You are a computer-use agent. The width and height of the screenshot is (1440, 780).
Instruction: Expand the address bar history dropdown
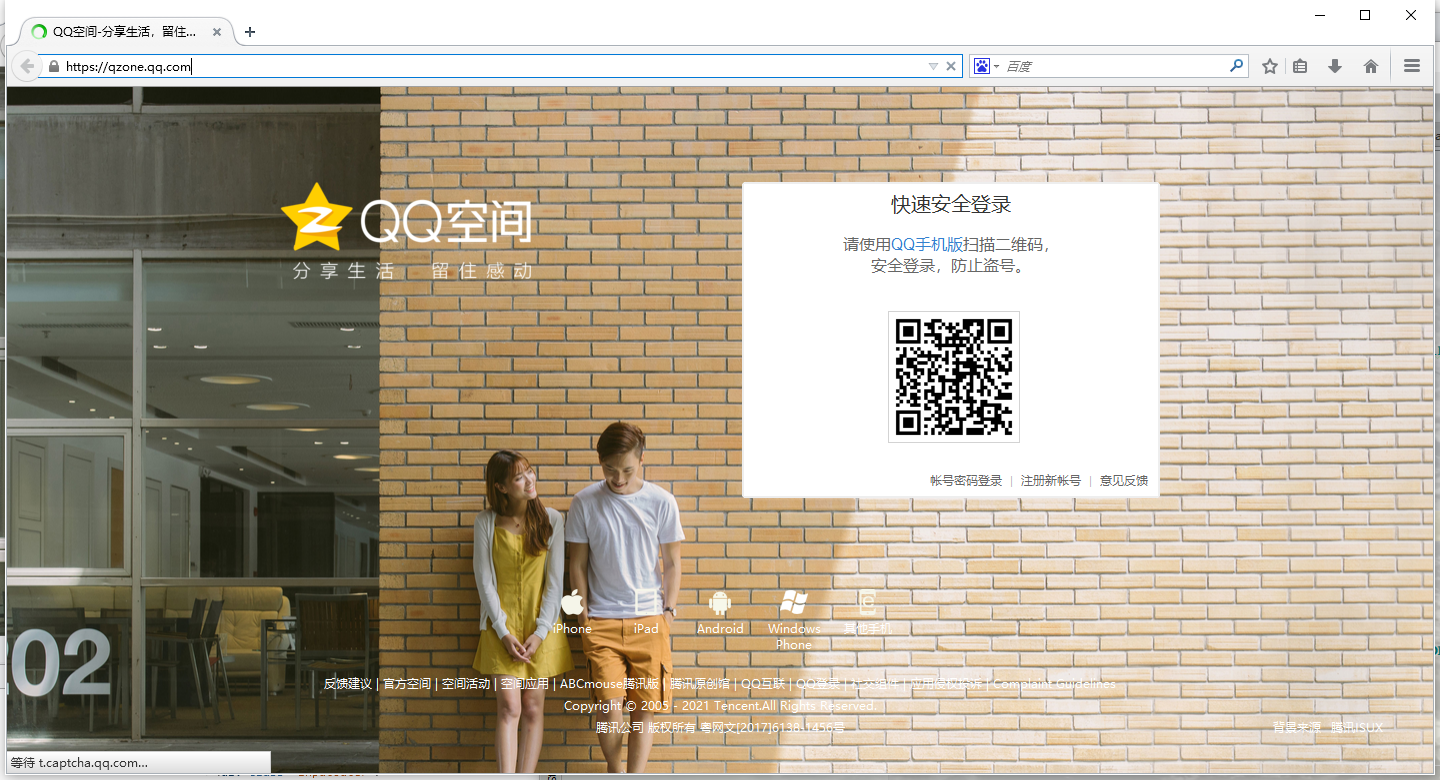(x=932, y=65)
